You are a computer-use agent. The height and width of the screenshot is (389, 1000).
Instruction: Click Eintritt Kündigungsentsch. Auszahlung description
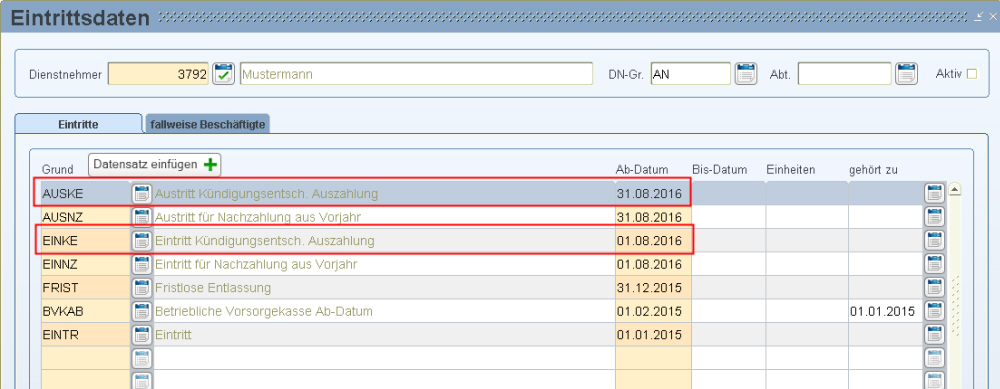265,241
